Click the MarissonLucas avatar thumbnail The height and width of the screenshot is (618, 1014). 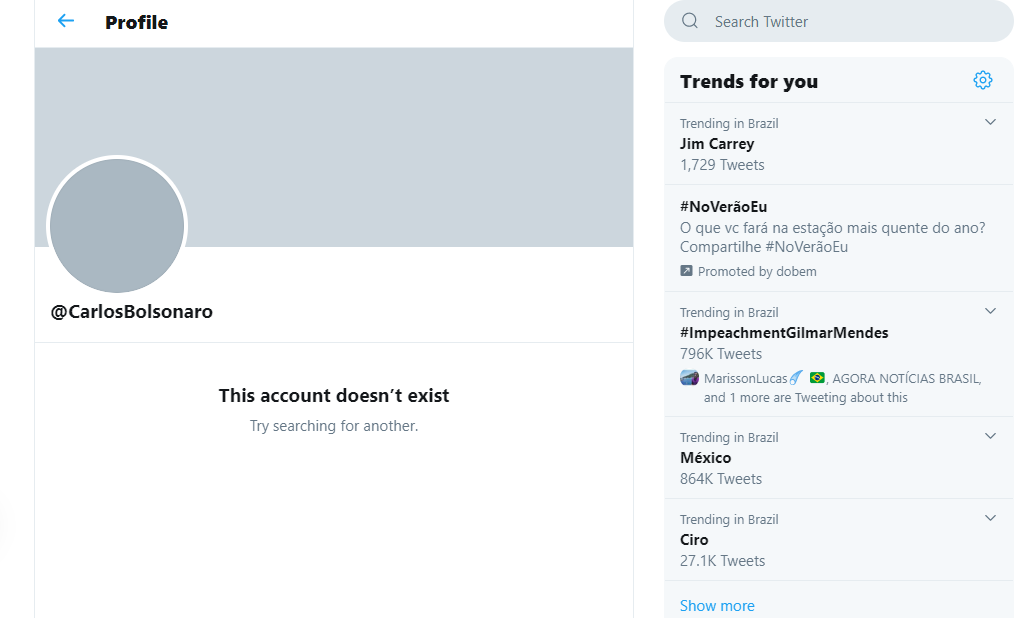[x=689, y=378]
